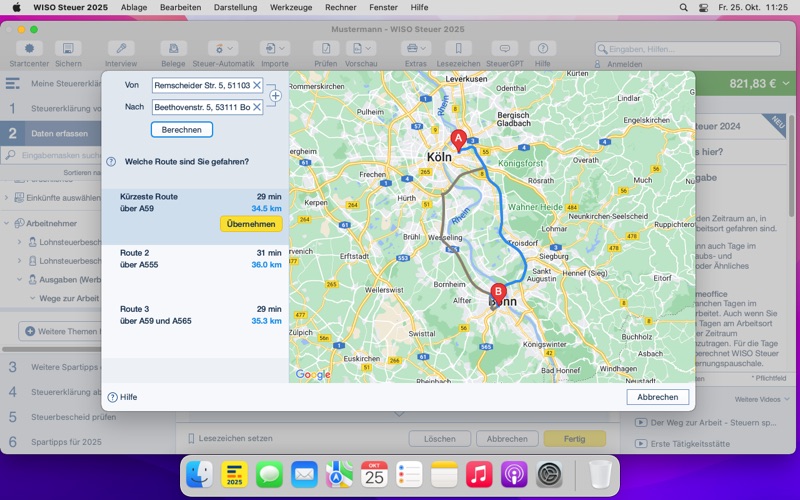Select Route 2 über A555
800x500 pixels.
click(195, 273)
